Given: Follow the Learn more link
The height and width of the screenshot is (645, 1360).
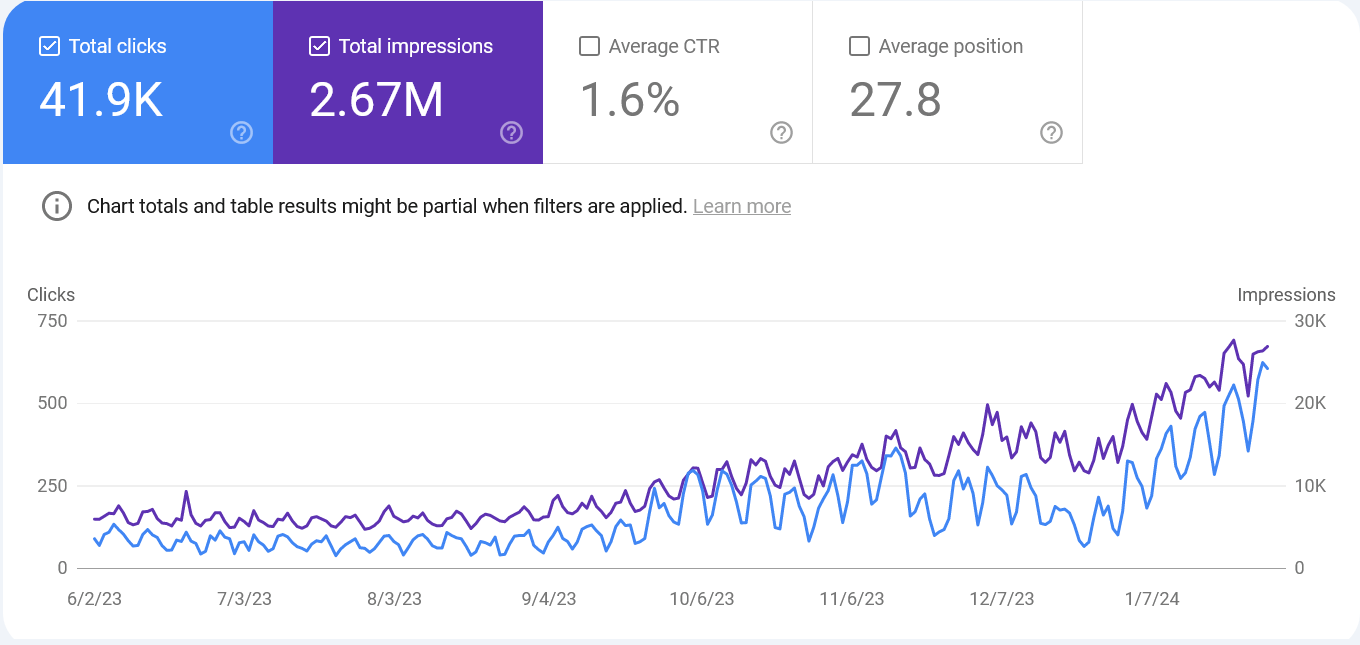Looking at the screenshot, I should point(741,206).
